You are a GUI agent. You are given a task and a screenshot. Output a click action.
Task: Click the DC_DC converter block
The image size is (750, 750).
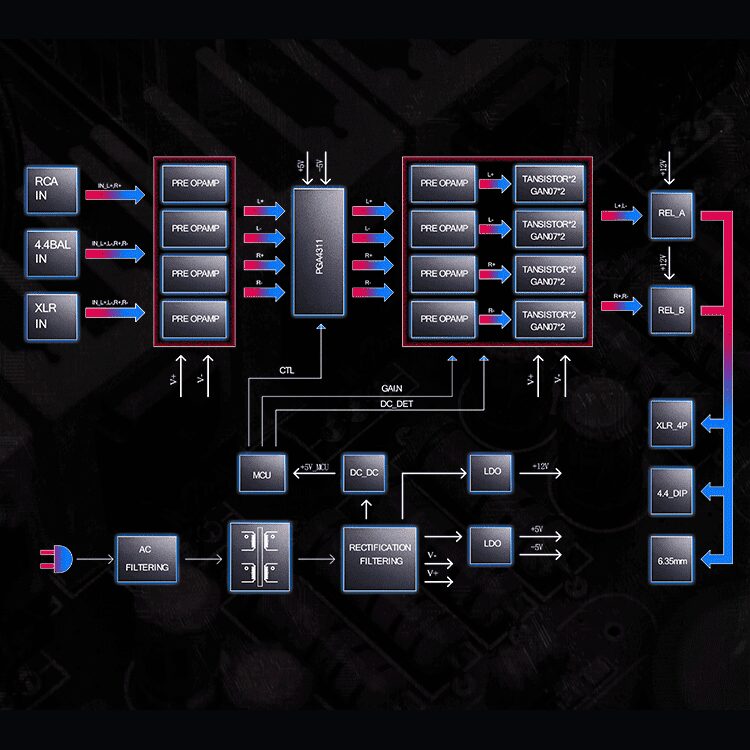[364, 473]
